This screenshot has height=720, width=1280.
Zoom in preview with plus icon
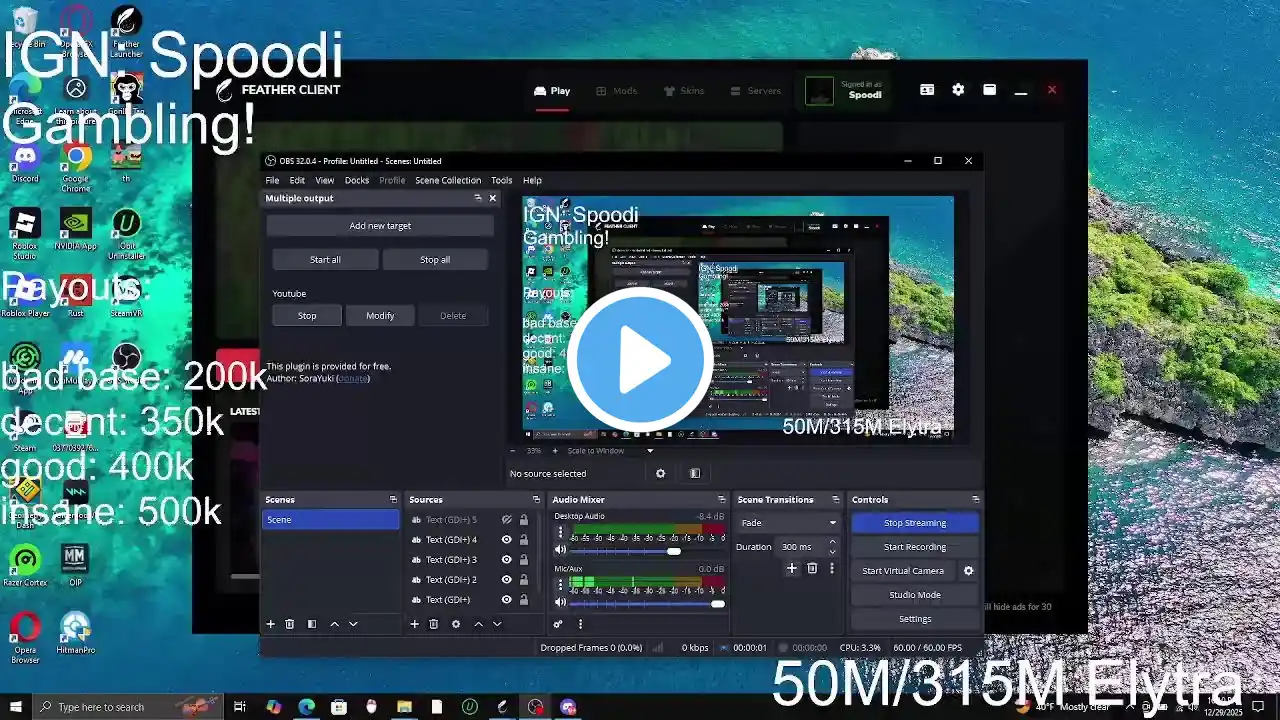pyautogui.click(x=555, y=451)
